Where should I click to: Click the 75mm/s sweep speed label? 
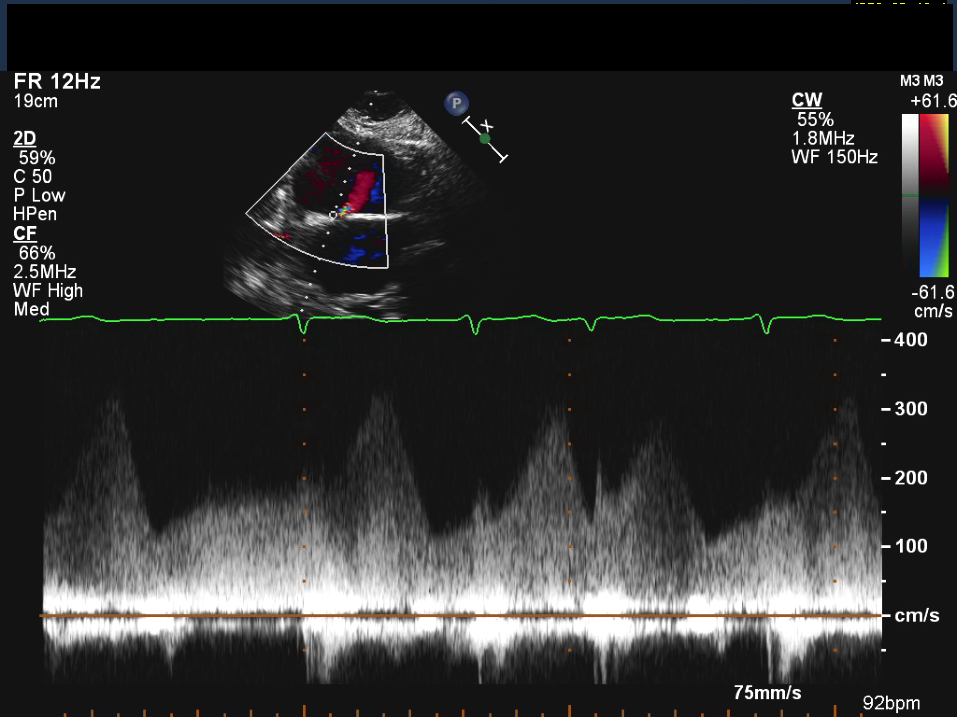(767, 692)
